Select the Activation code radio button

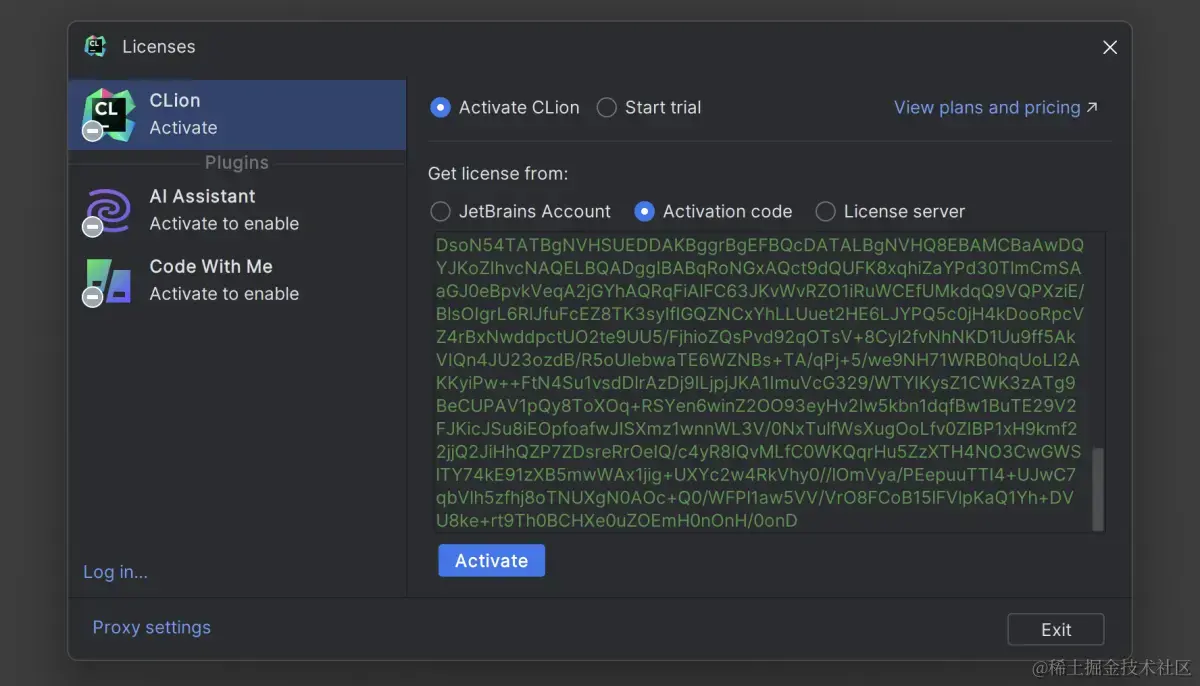pos(644,211)
